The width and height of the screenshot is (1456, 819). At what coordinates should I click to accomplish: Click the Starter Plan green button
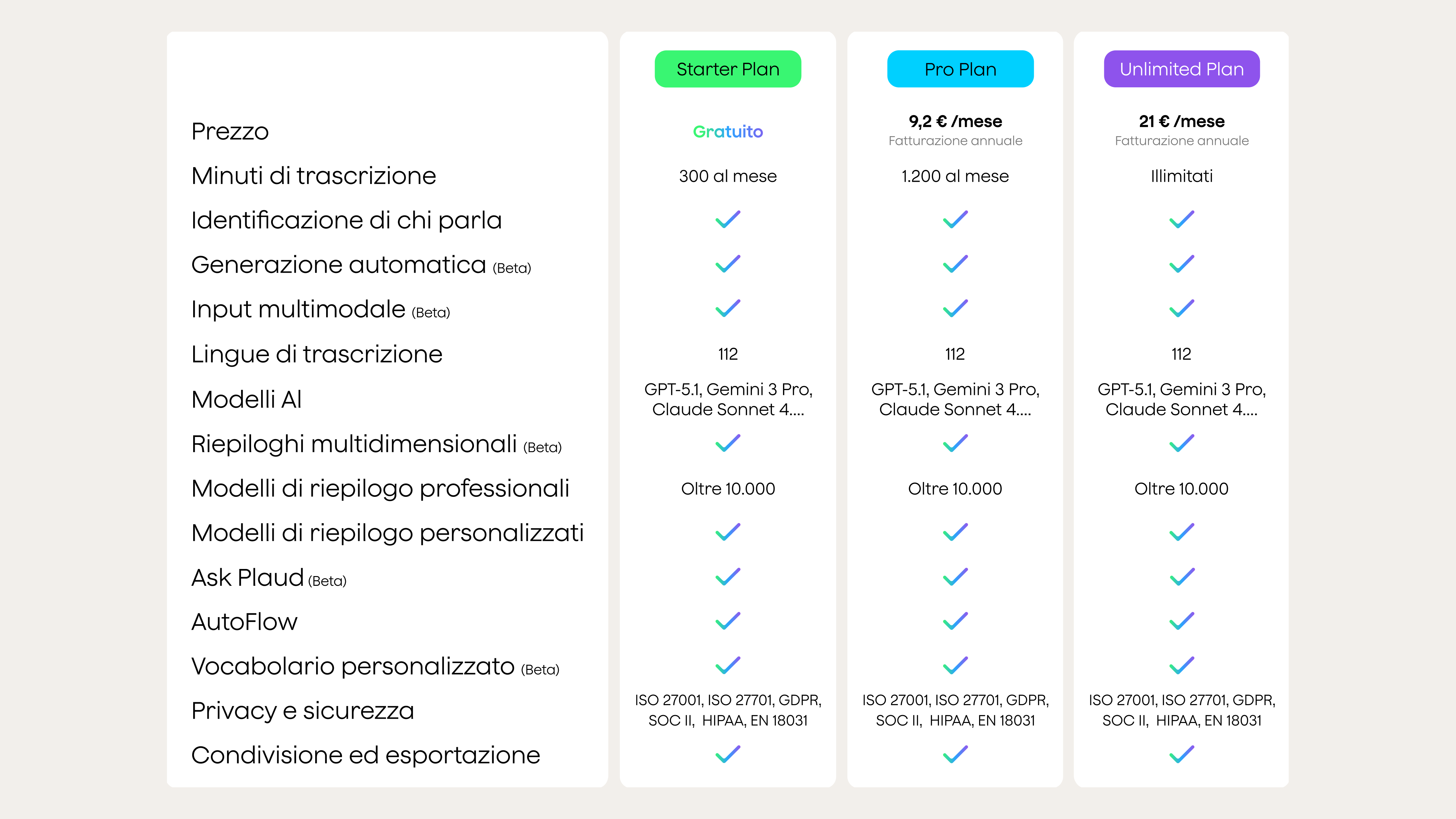point(727,69)
